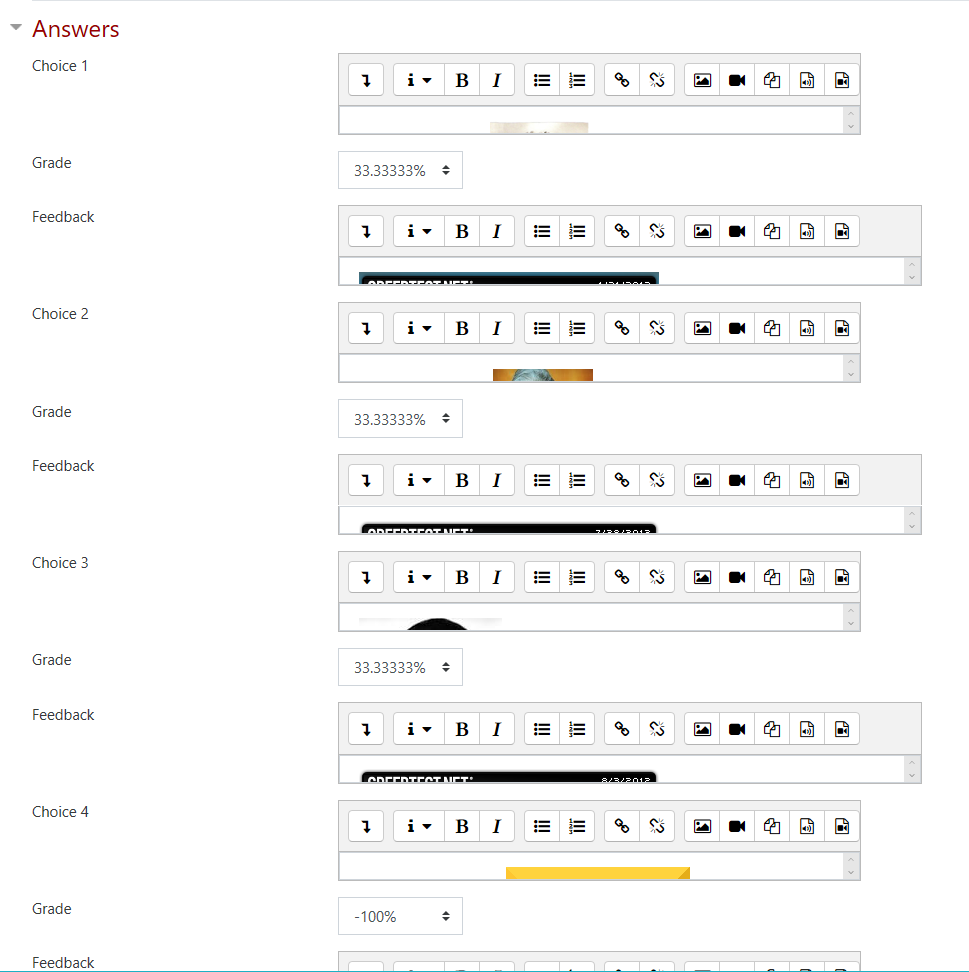Insert media video in Choice 1 editor
The height and width of the screenshot is (972, 969).
(x=737, y=80)
